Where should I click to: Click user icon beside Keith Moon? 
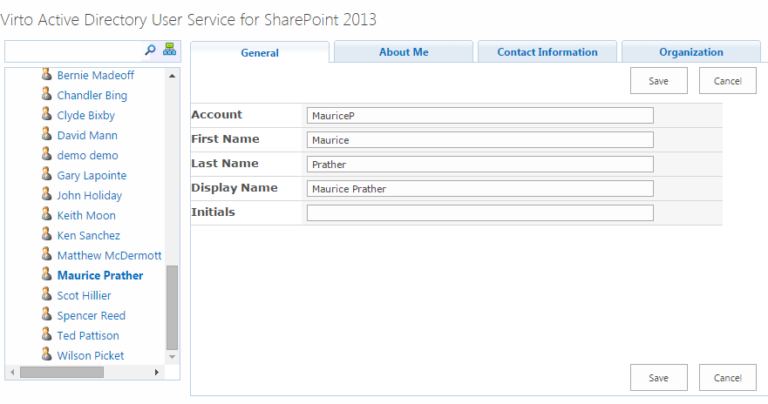(46, 215)
